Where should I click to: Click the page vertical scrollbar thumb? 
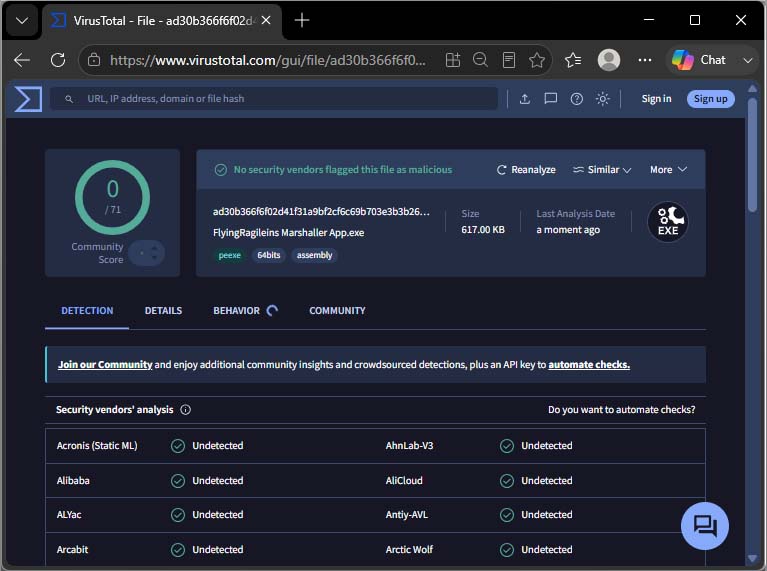click(752, 155)
